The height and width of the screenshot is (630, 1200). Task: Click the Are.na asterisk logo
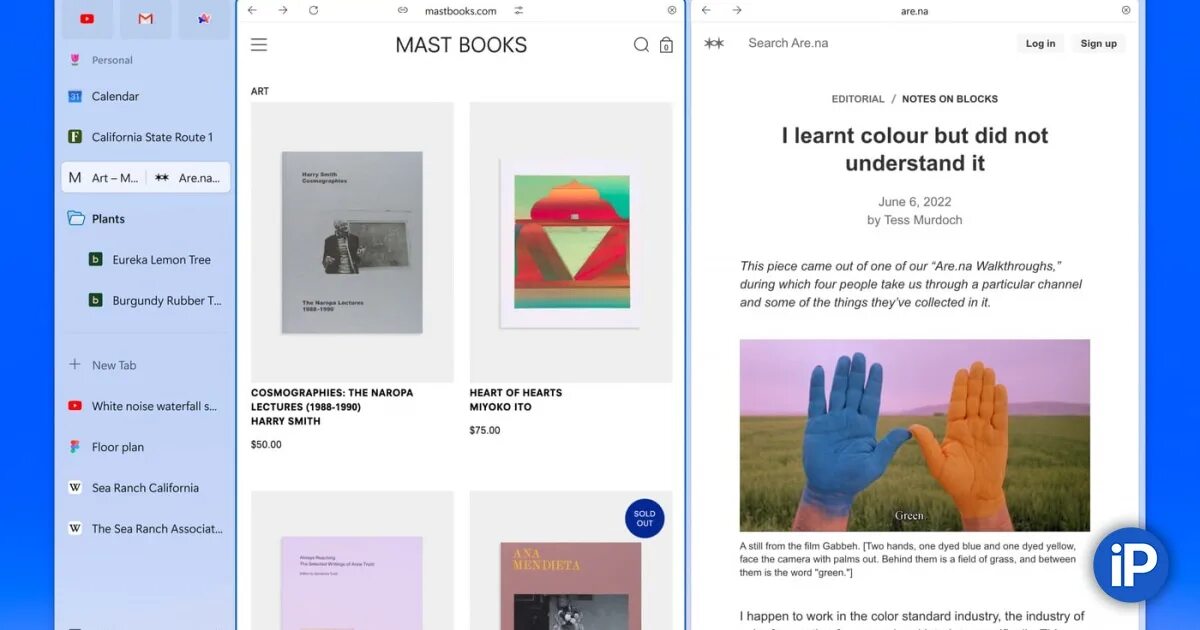(x=714, y=43)
